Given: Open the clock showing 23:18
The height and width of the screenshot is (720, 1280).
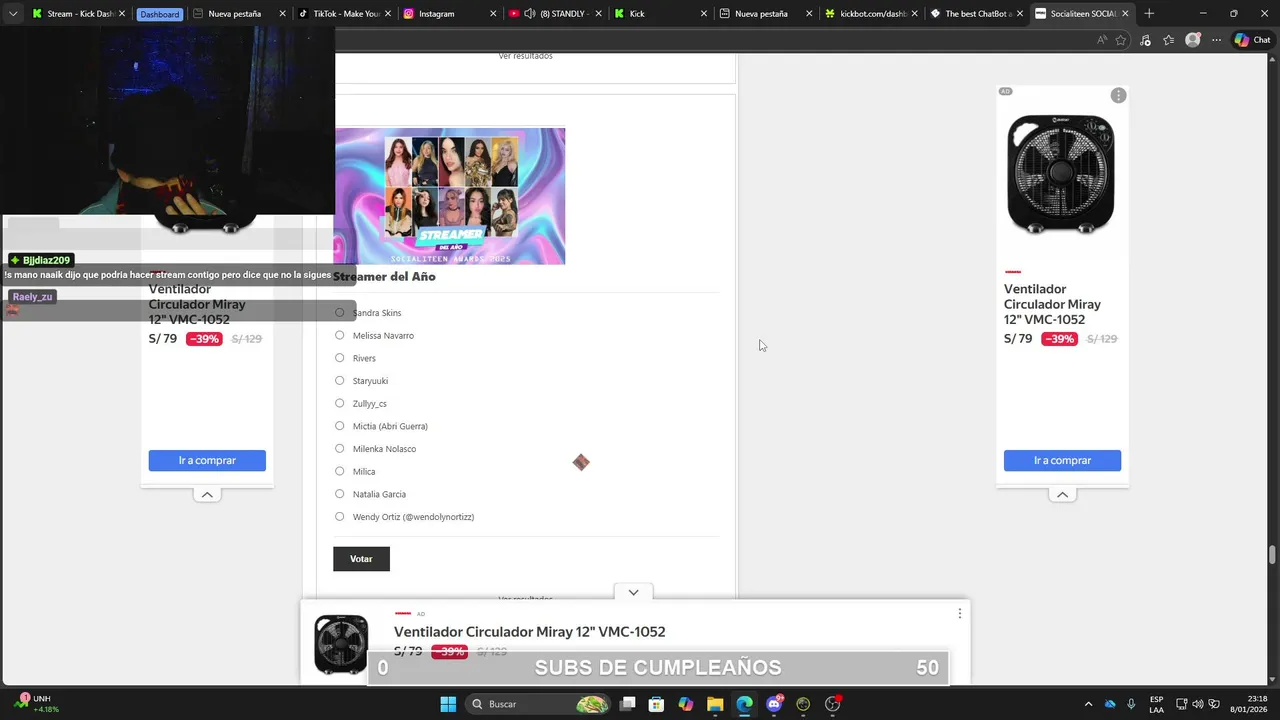Looking at the screenshot, I should point(1249,704).
